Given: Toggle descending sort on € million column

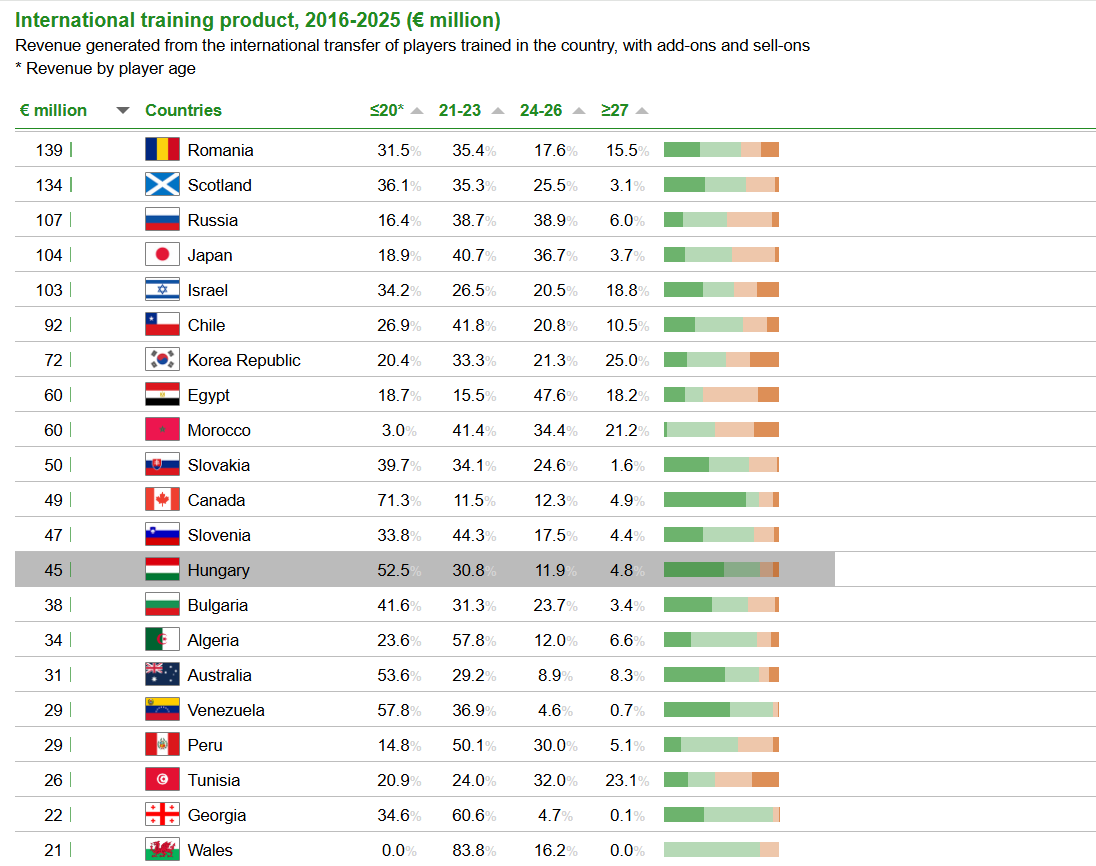Looking at the screenshot, I should coord(123,111).
